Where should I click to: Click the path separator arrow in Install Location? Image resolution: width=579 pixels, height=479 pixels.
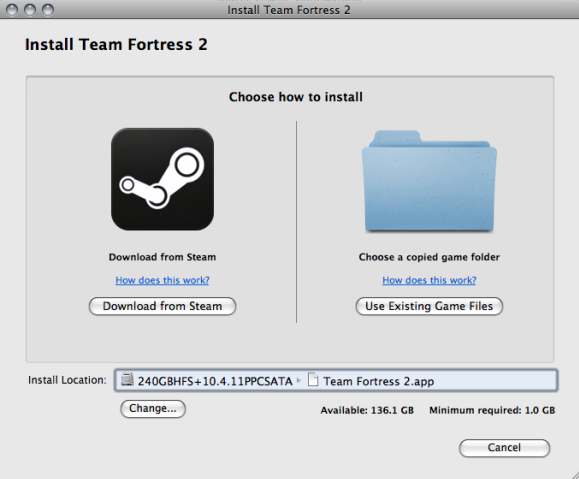coord(299,380)
